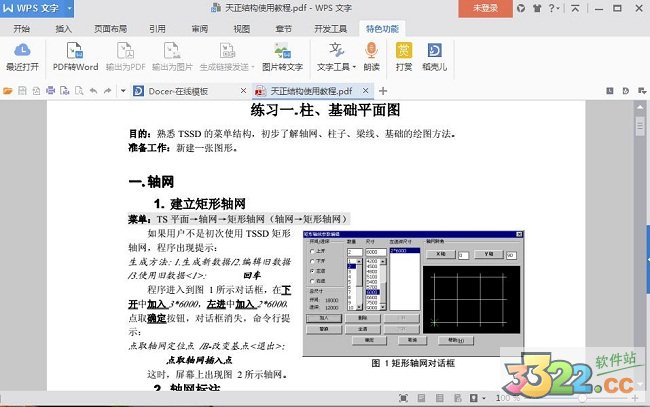The width and height of the screenshot is (650, 407).
Task: Close the Docer-在线模板 tab
Action: 243,90
